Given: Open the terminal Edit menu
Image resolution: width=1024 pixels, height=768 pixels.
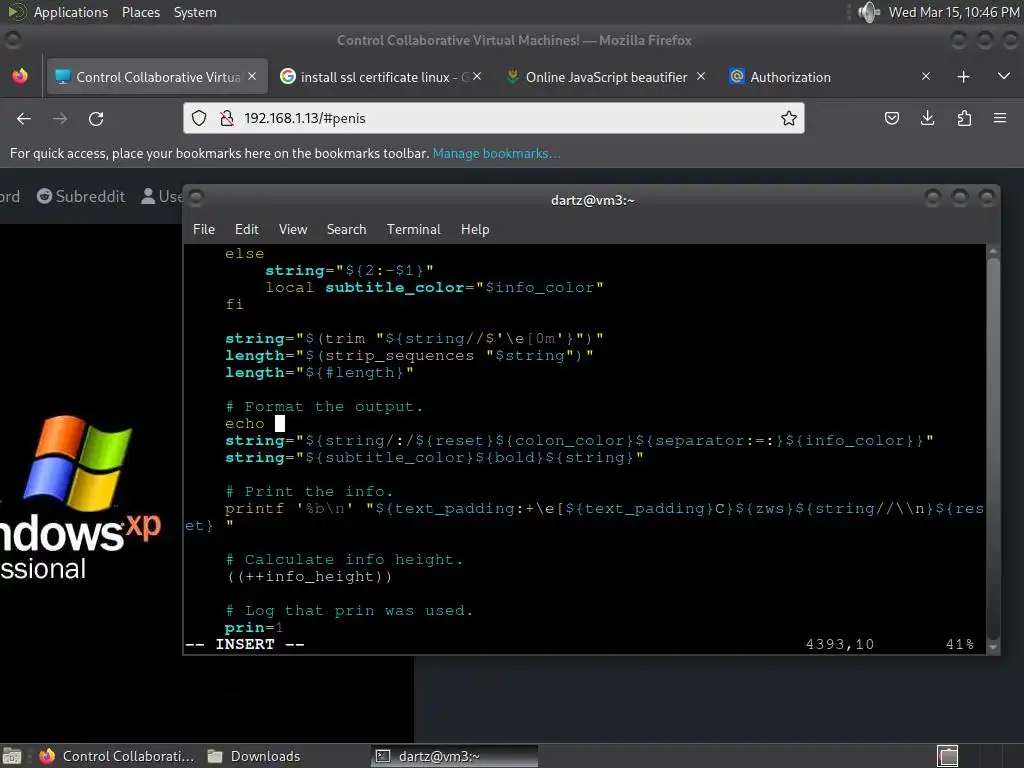Looking at the screenshot, I should [246, 229].
